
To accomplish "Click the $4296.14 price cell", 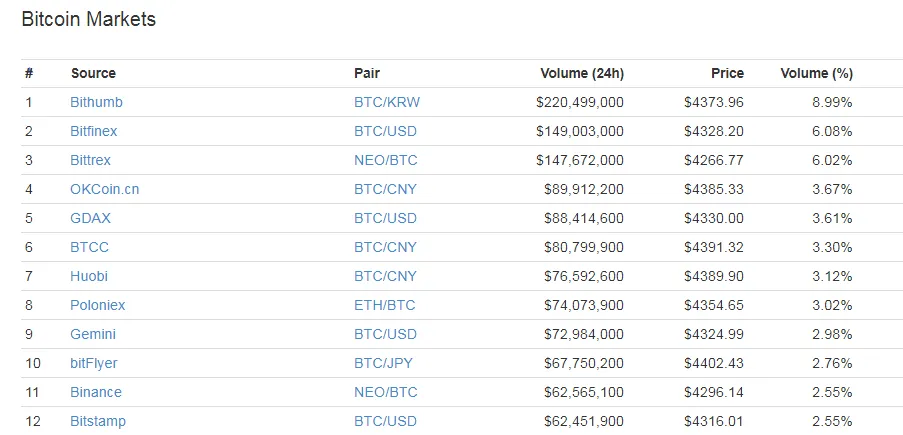I will pos(714,392).
